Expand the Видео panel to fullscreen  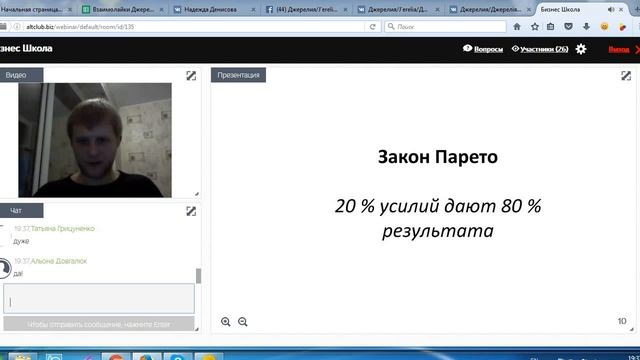191,76
